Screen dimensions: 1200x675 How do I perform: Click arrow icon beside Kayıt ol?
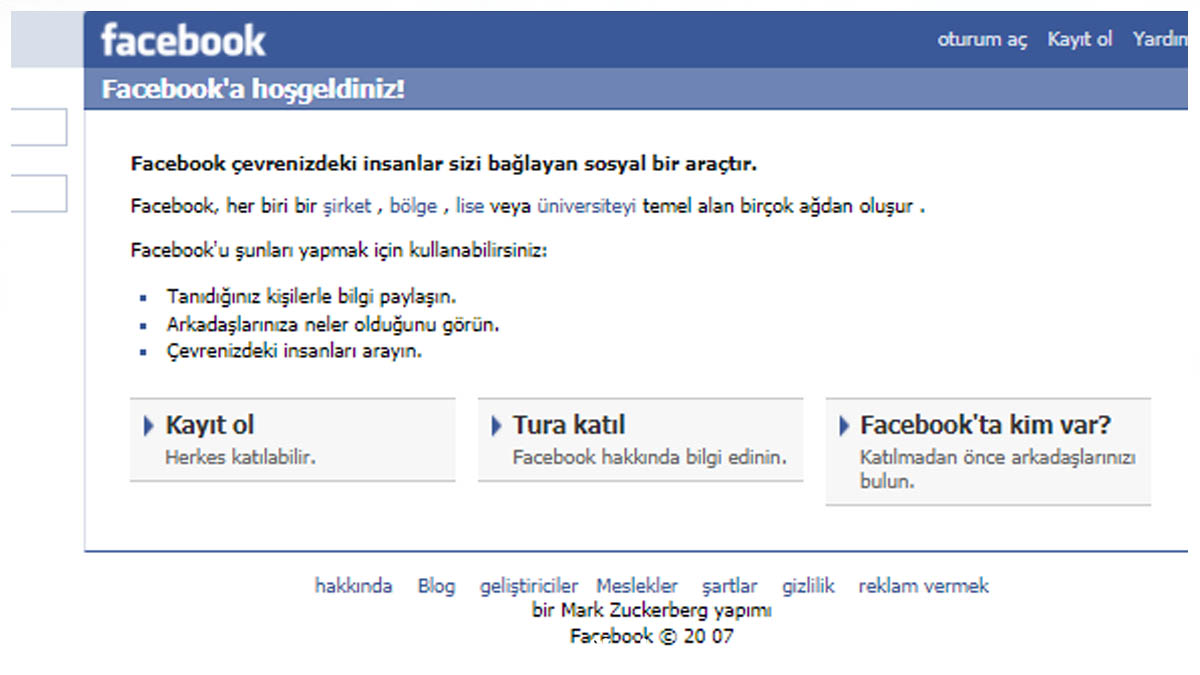[149, 426]
